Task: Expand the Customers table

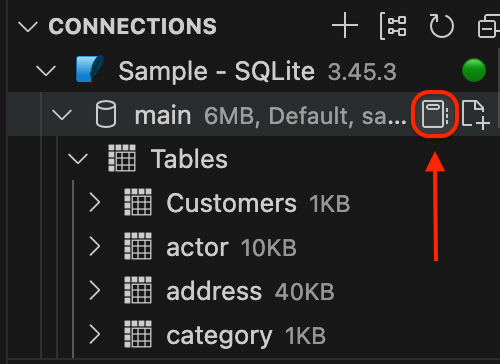Action: click(95, 203)
